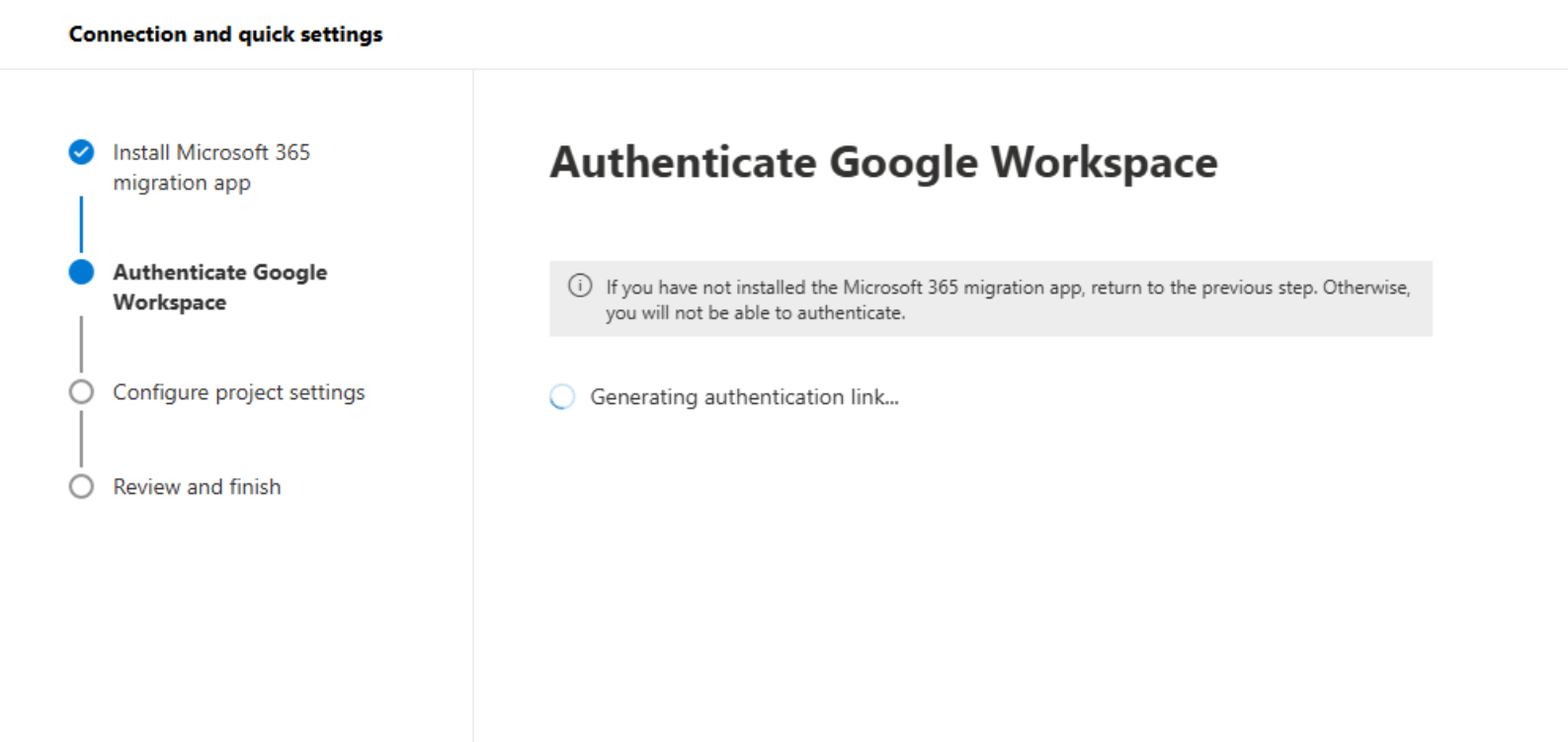
Task: Click the Generating authentication link... text
Action: (x=745, y=397)
